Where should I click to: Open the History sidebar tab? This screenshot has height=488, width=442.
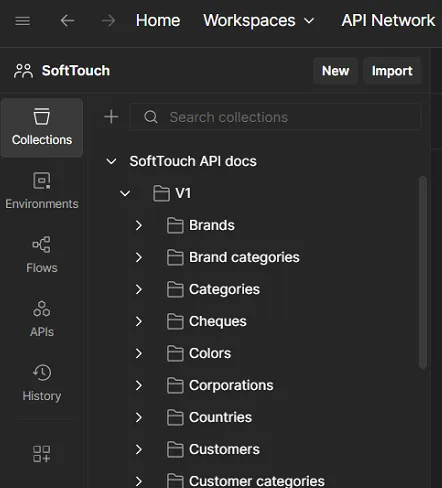click(x=42, y=383)
